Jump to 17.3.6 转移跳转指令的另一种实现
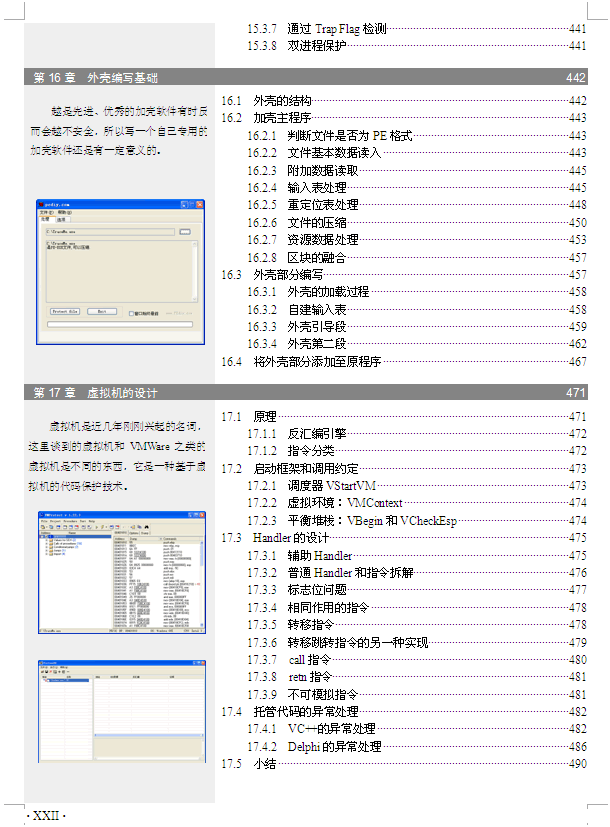The height and width of the screenshot is (827, 610). click(417, 642)
